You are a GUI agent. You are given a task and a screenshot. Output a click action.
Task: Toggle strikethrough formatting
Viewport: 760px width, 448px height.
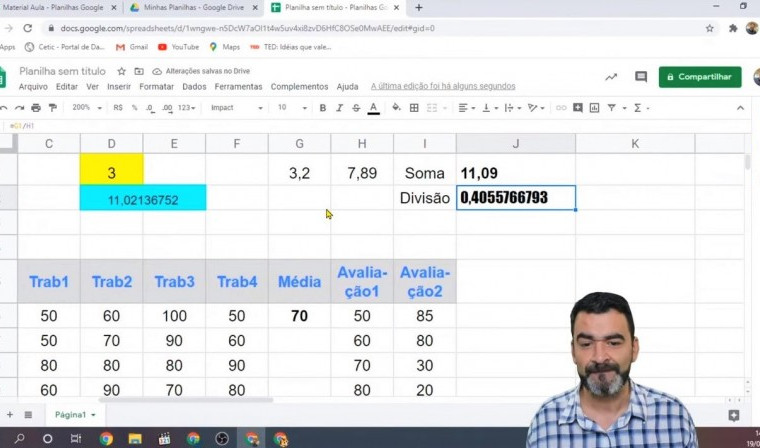(x=356, y=108)
